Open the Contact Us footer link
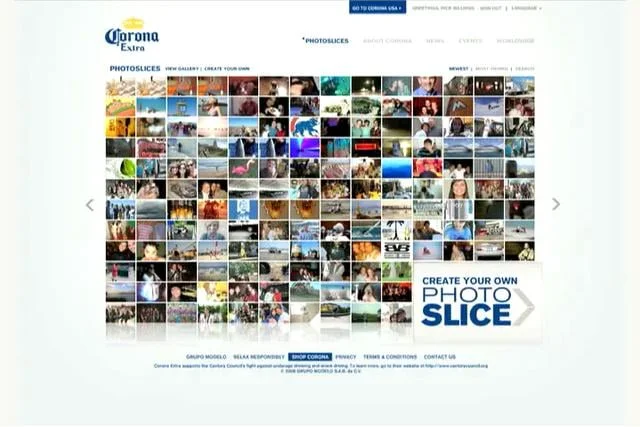Screen dimensions: 640x427 click(440, 357)
